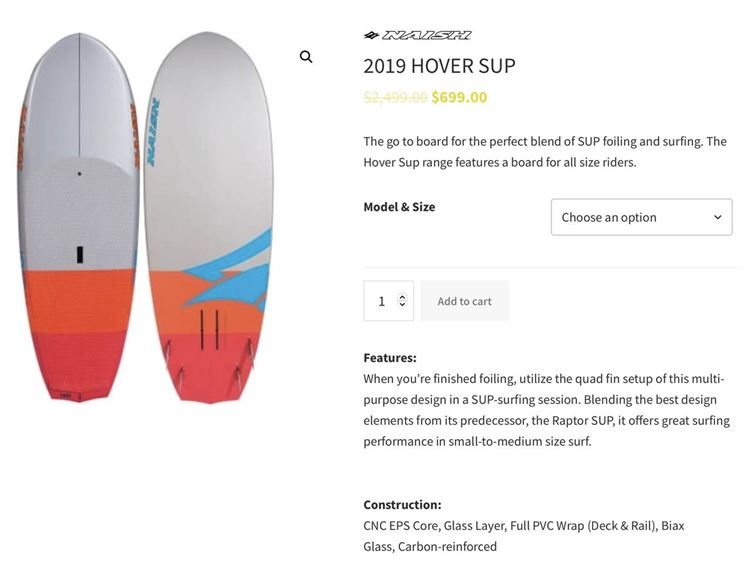Screen dimensions: 750x562
Task: Open the "Choose an option" dropdown
Action: pos(641,217)
